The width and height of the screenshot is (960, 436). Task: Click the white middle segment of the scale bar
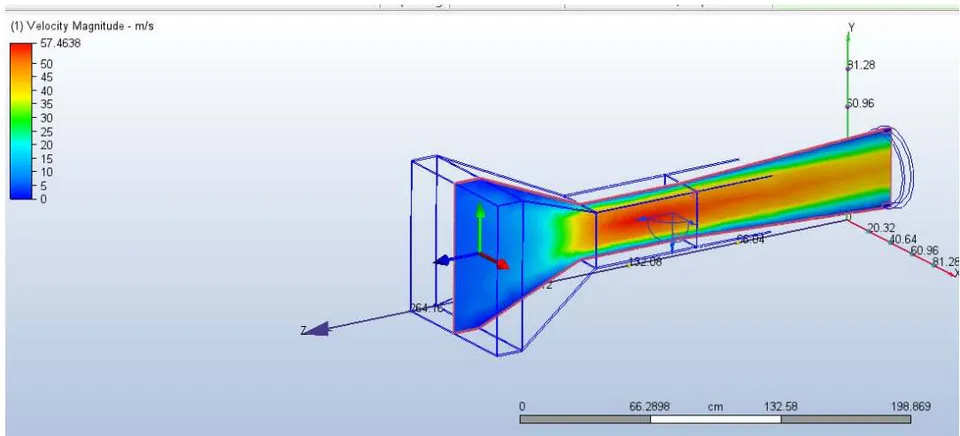715,419
